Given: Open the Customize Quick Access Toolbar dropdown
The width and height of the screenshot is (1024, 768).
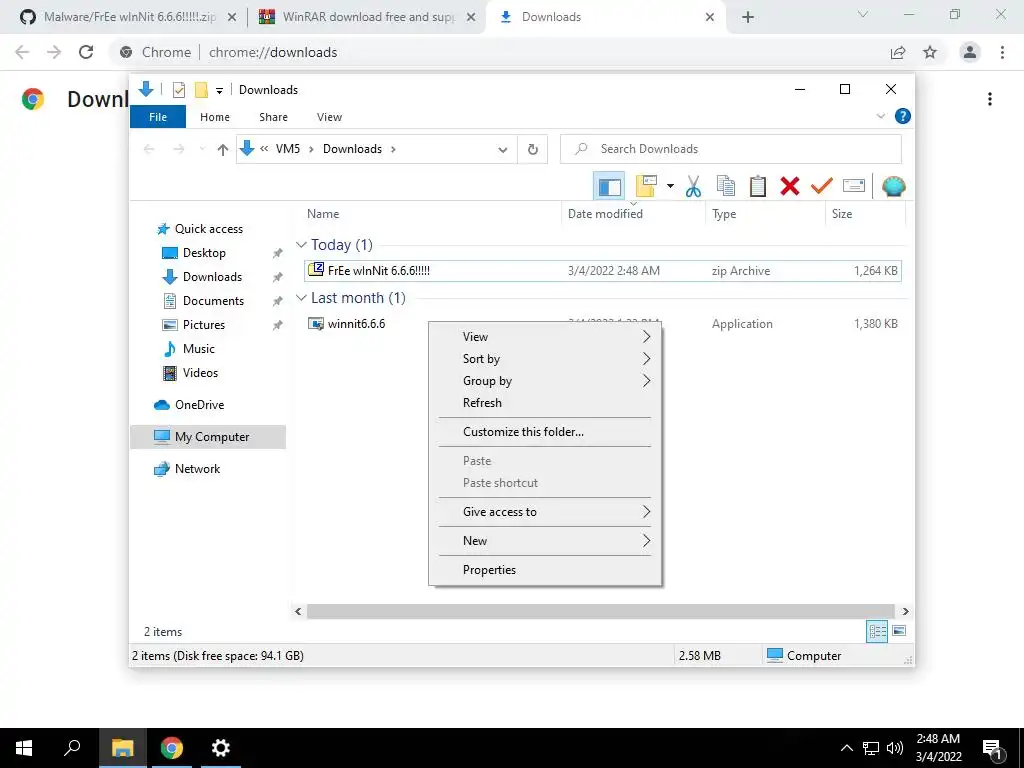Looking at the screenshot, I should [x=219, y=91].
